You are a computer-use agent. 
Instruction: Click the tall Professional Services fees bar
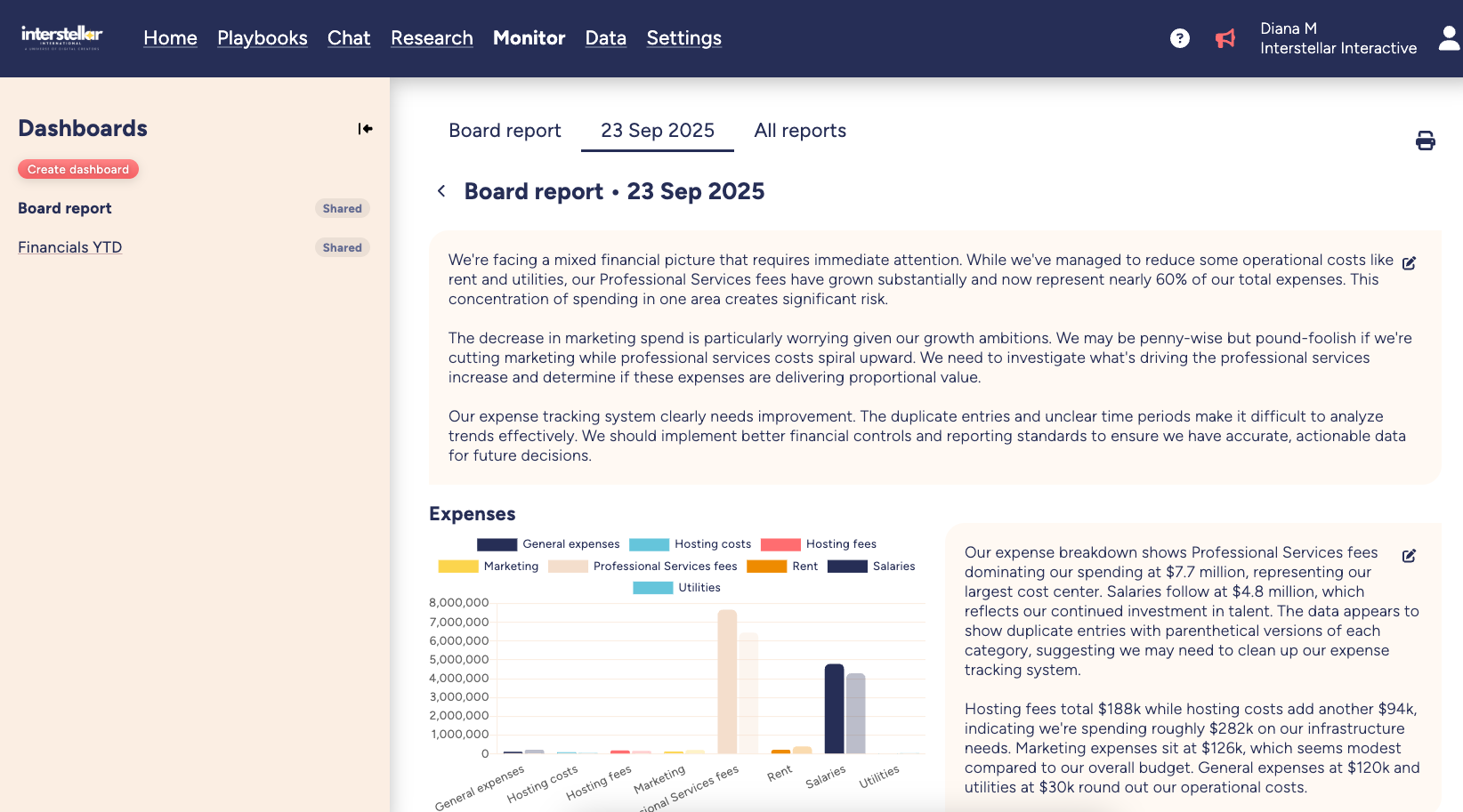coord(727,681)
